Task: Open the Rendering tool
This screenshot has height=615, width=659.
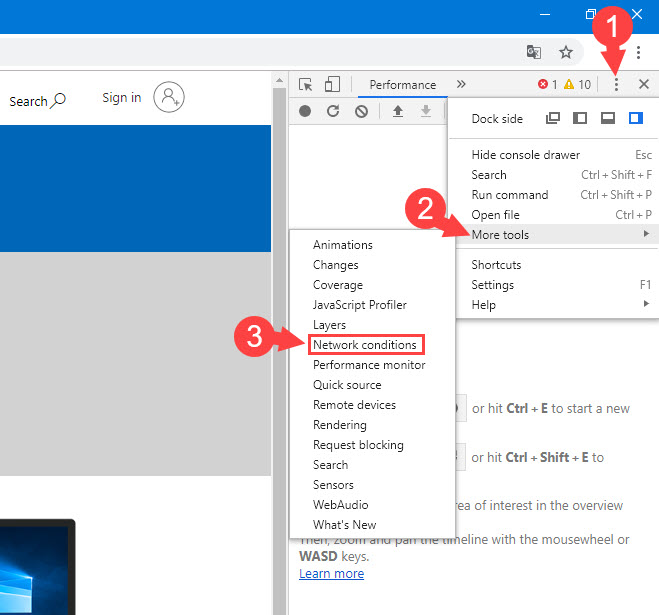Action: [x=372, y=425]
